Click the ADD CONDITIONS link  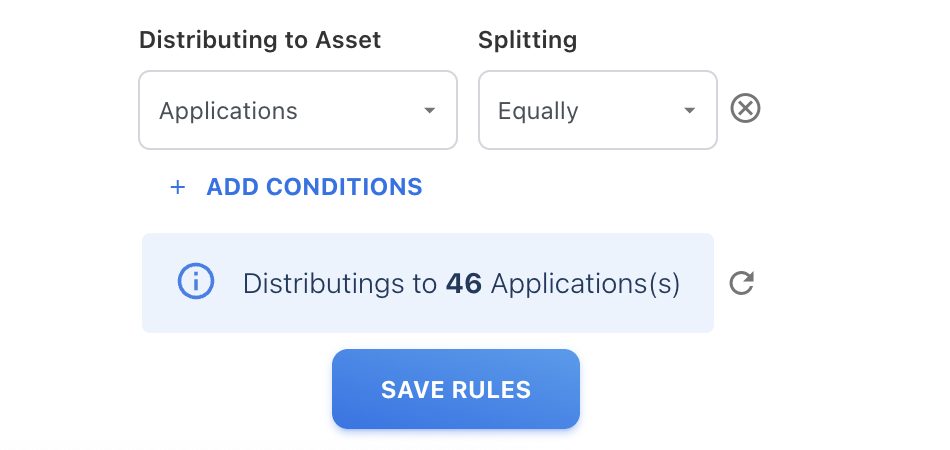point(314,187)
